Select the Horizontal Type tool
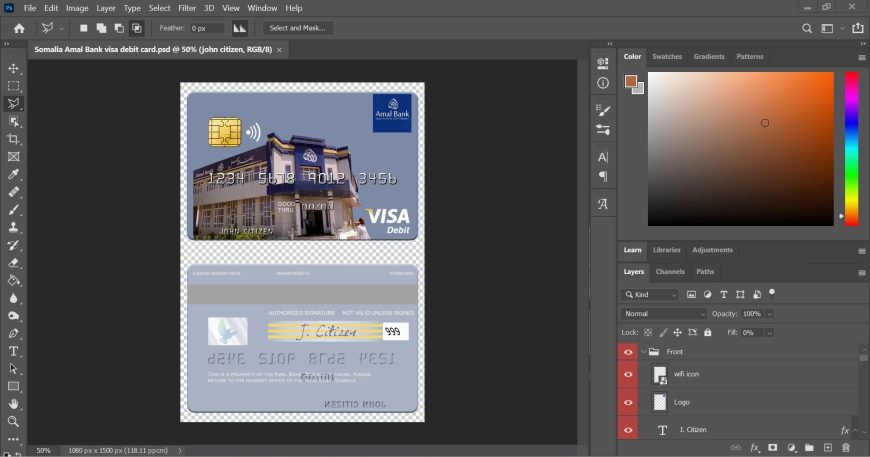This screenshot has width=870, height=457. pyautogui.click(x=13, y=351)
